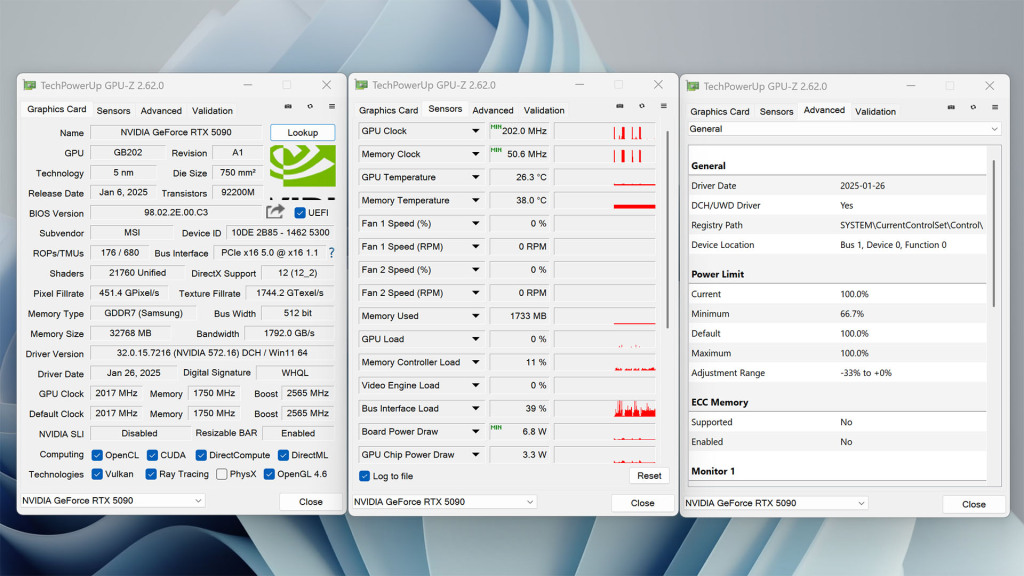1024x576 pixels.
Task: Click the Lookup button
Action: click(x=302, y=132)
